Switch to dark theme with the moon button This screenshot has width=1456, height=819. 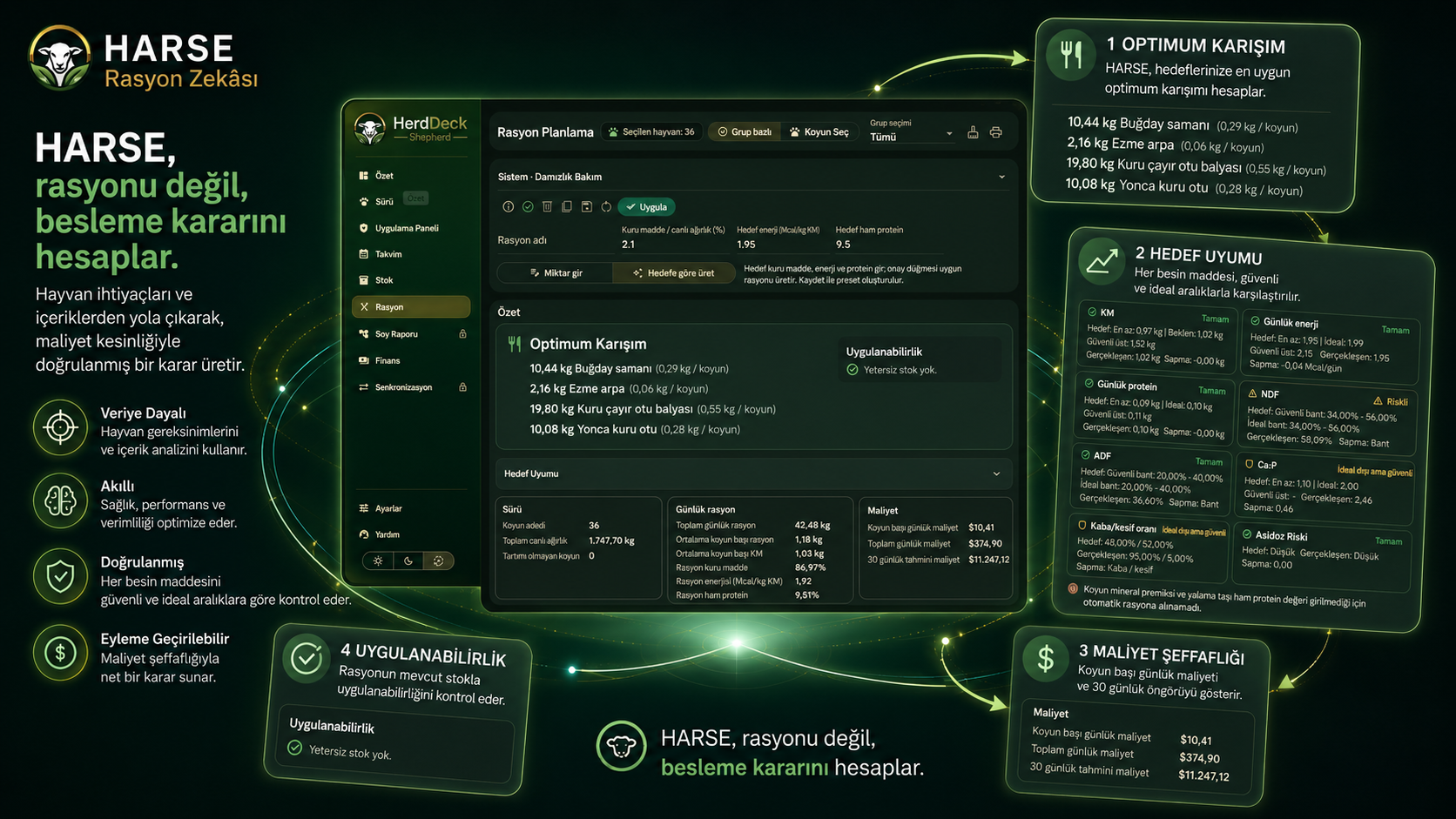[x=408, y=561]
